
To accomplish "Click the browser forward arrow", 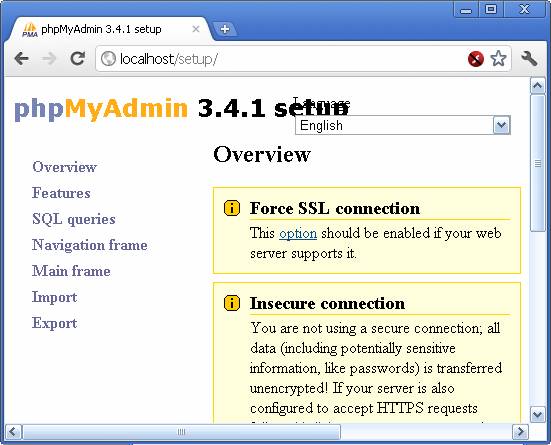I will point(49,59).
